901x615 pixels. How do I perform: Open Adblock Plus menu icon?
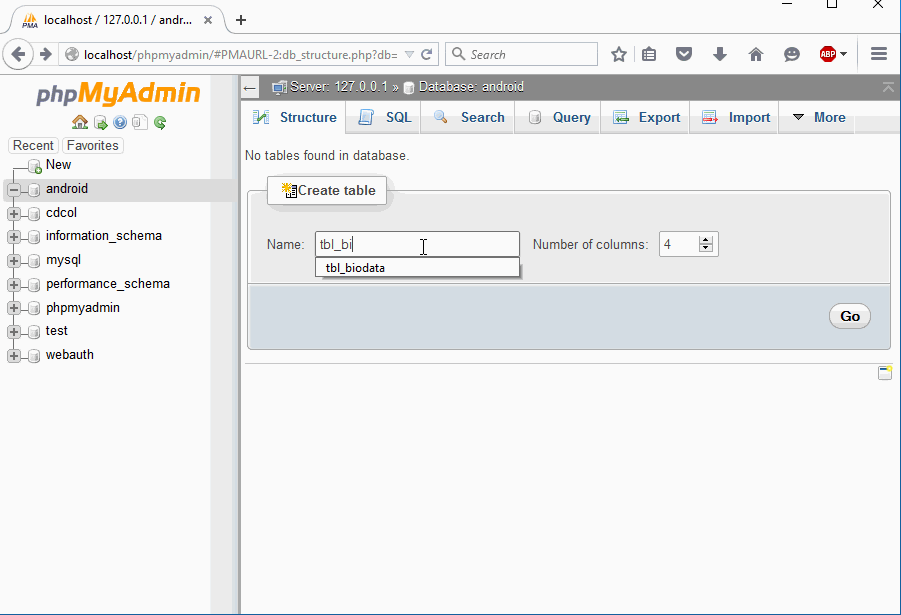click(x=833, y=55)
